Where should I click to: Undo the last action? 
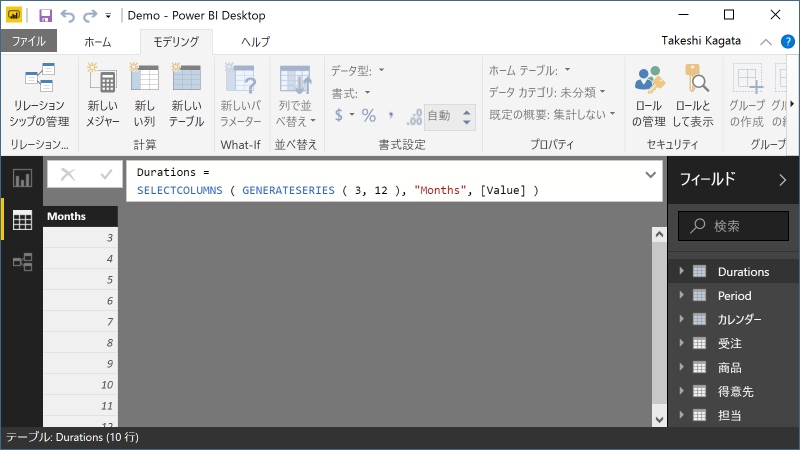pyautogui.click(x=68, y=16)
